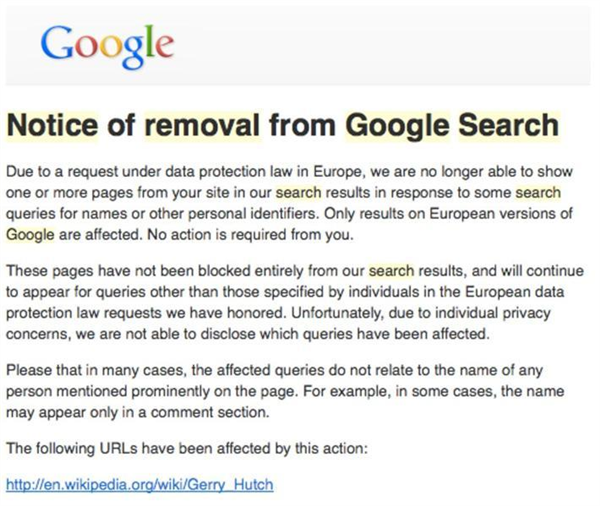The width and height of the screenshot is (600, 506).
Task: Click highlighted "search" before "results in response"
Action: pos(299,191)
